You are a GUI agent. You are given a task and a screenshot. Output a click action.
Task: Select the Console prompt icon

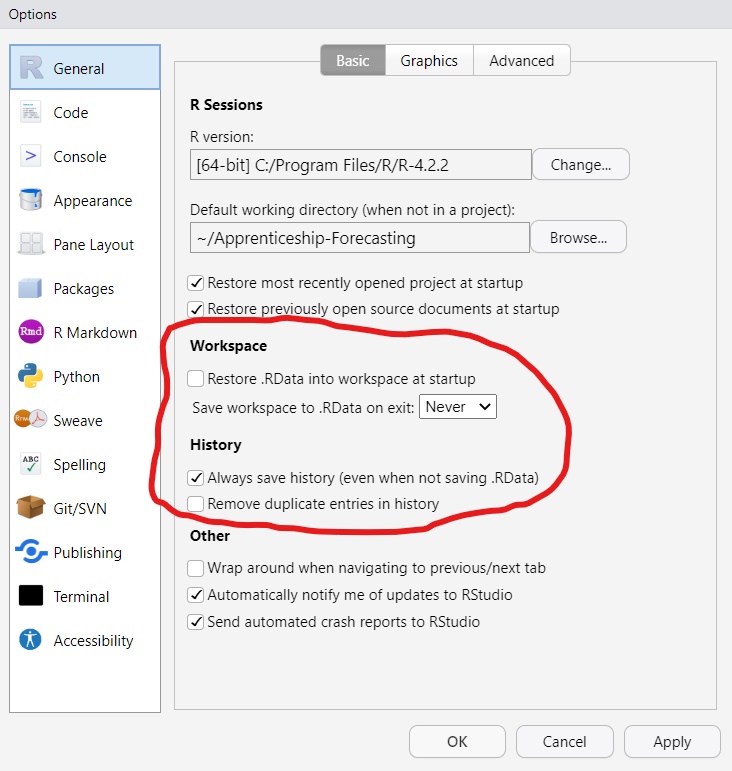click(x=31, y=157)
